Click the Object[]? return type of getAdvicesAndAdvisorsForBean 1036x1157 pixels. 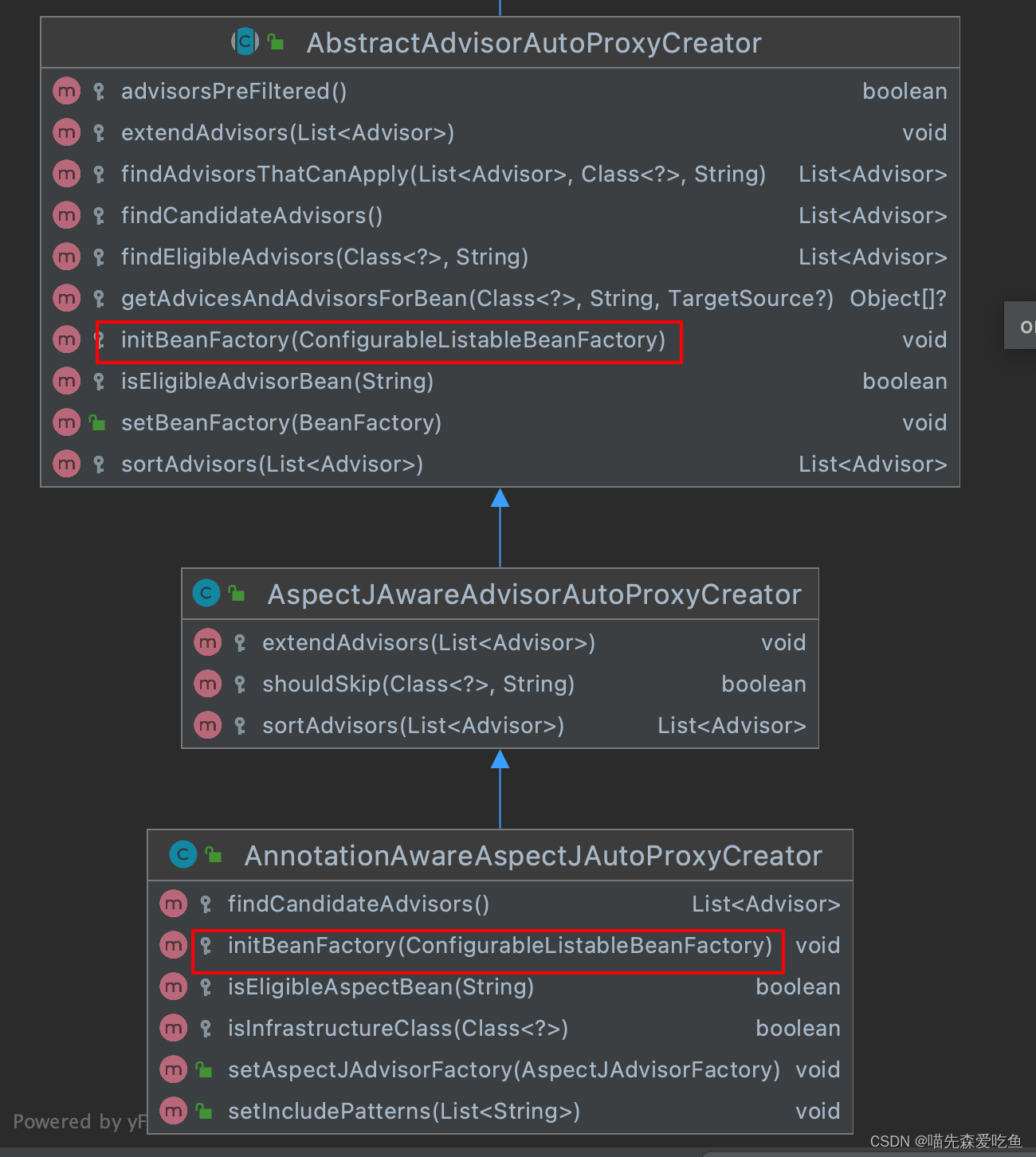898,298
